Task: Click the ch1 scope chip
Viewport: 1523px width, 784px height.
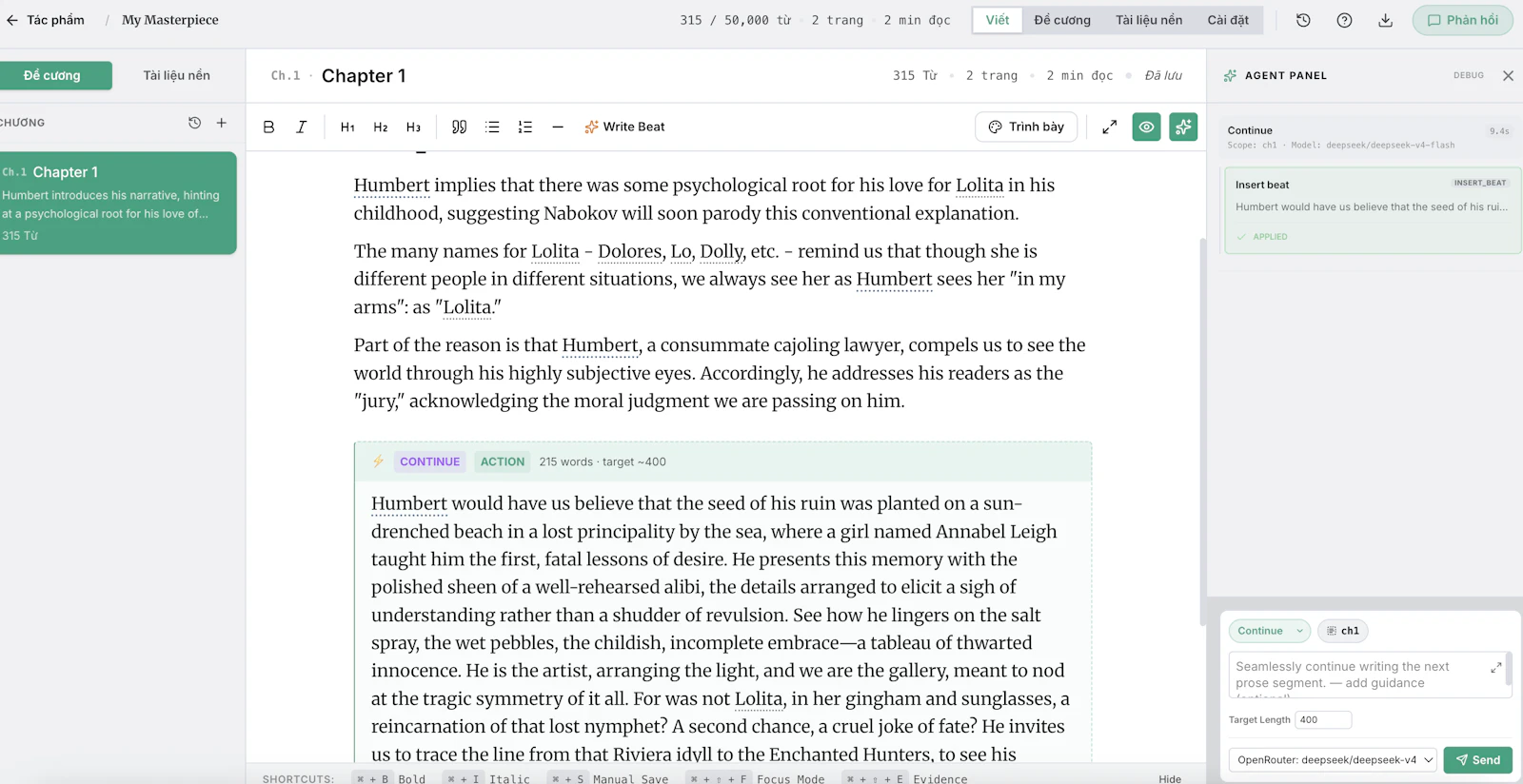Action: coord(1343,631)
